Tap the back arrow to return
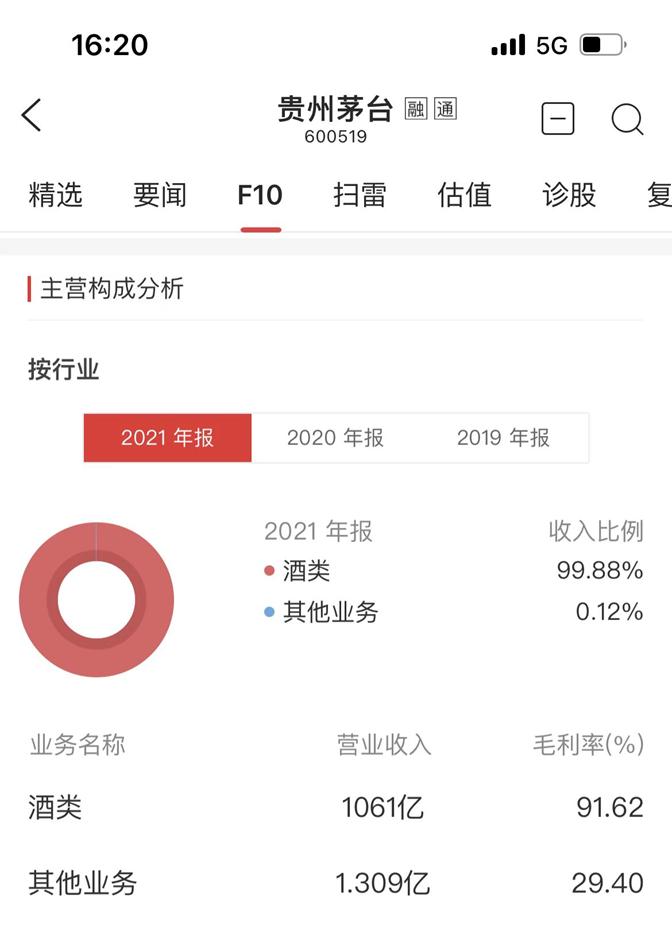This screenshot has width=672, height=938. 33,115
